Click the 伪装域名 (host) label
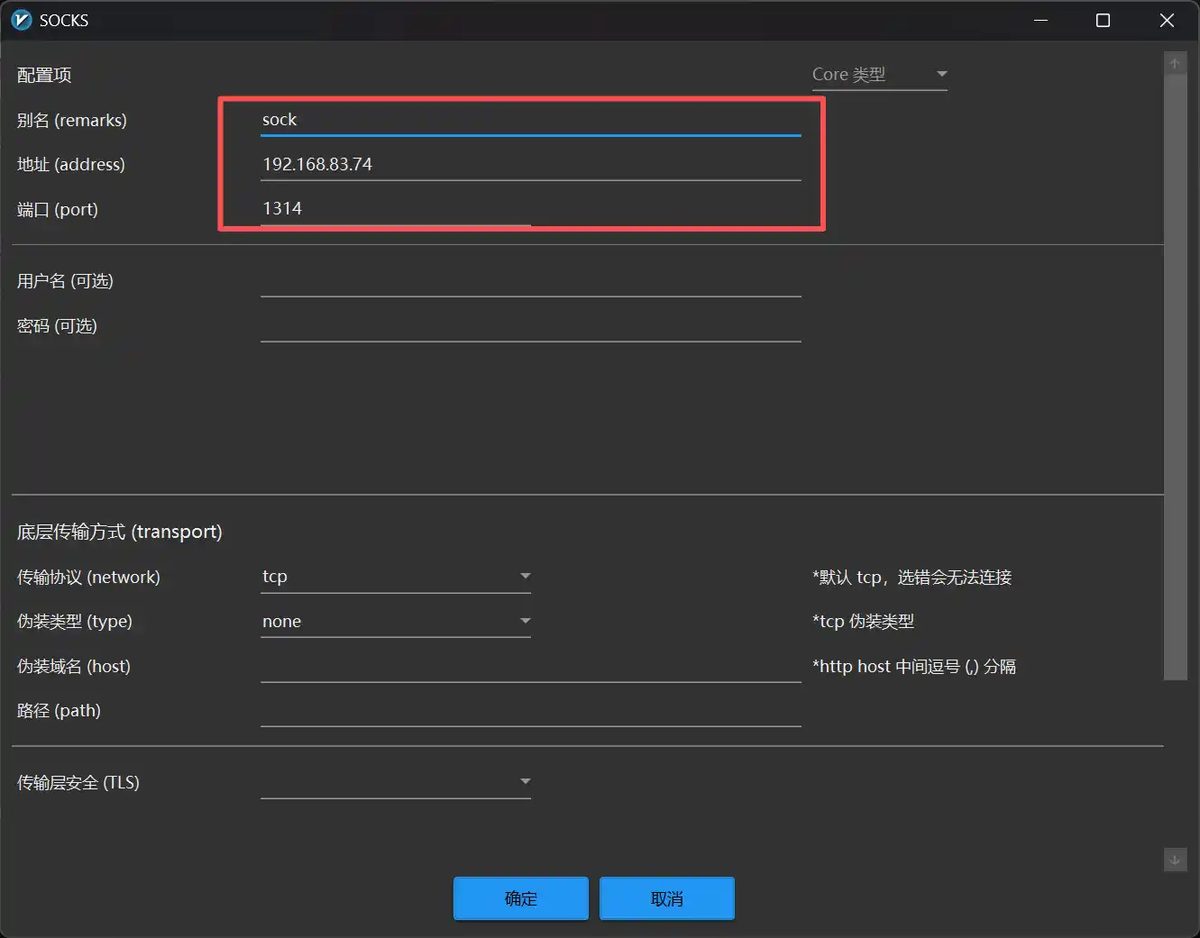 pos(74,667)
